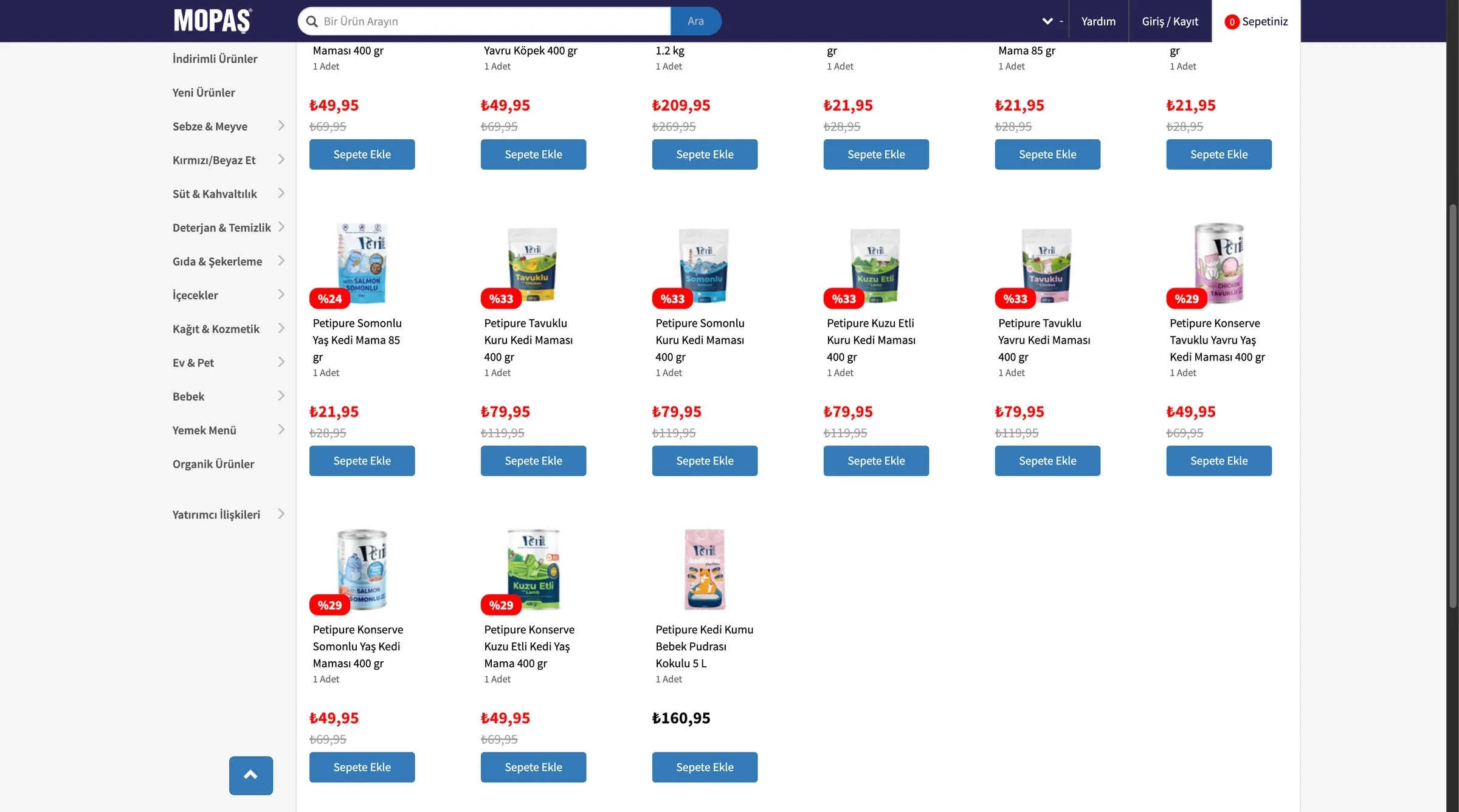
Task: Click the scroll-to-top arrow button
Action: tap(250, 775)
